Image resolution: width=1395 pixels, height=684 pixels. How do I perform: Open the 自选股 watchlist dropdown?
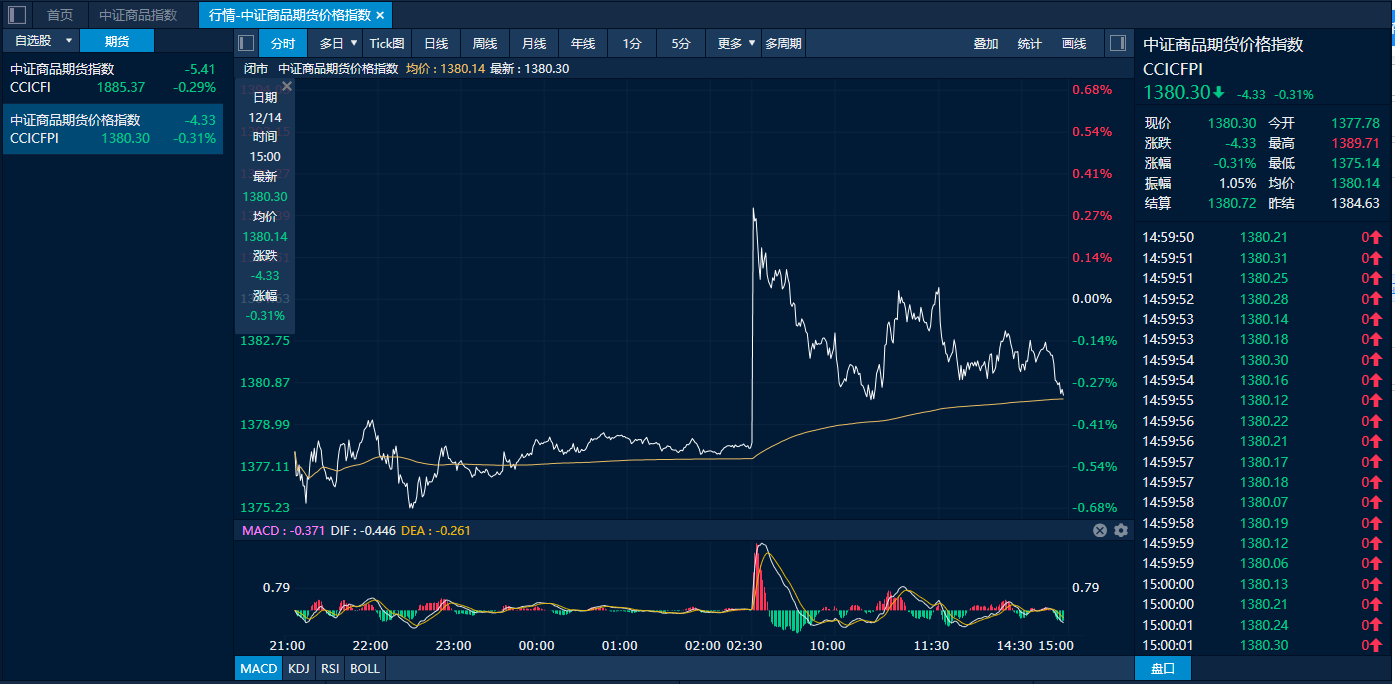point(38,41)
